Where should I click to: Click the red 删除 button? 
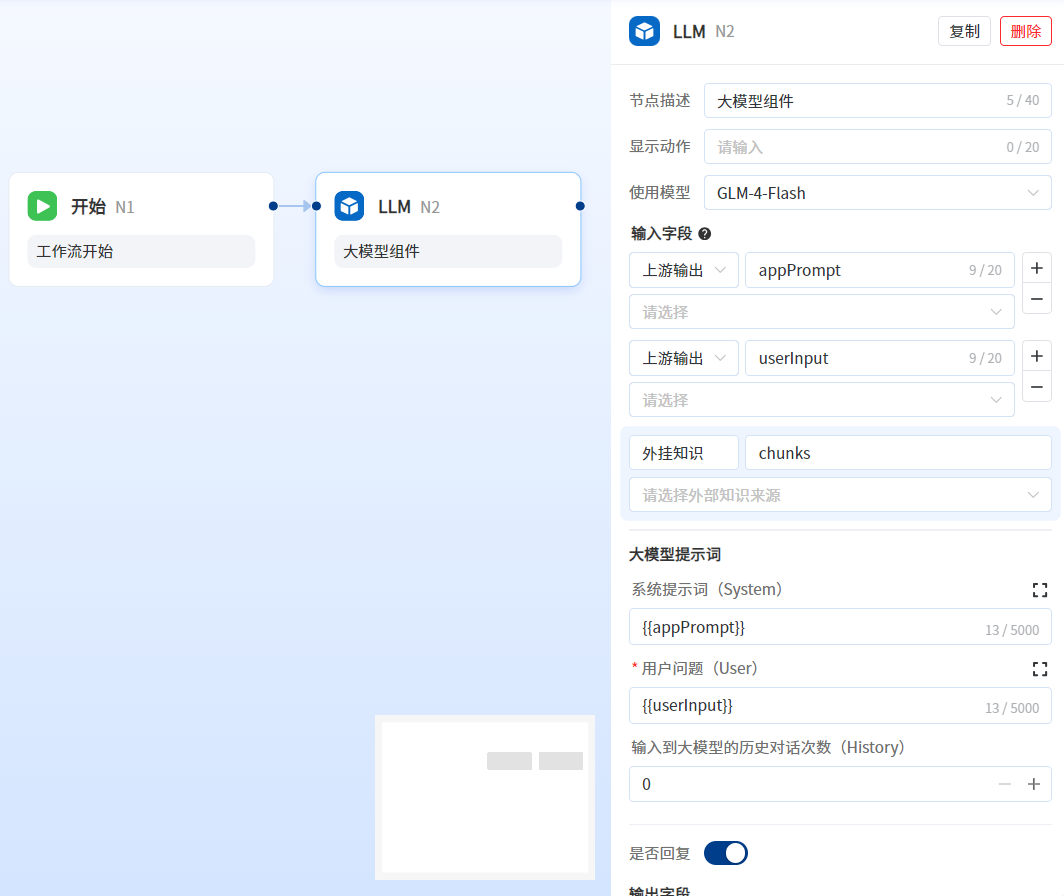click(x=1025, y=31)
